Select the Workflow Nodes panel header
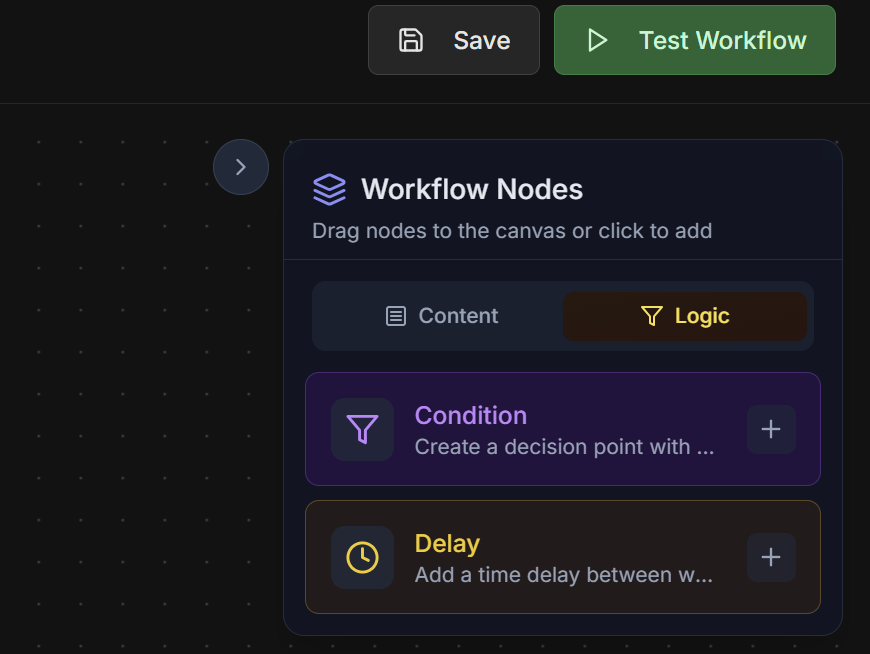This screenshot has width=870, height=654. click(472, 189)
